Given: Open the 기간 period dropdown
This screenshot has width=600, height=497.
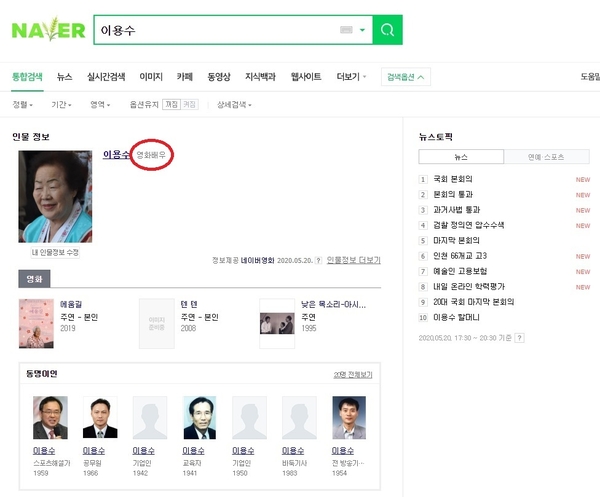Looking at the screenshot, I should tap(61, 104).
